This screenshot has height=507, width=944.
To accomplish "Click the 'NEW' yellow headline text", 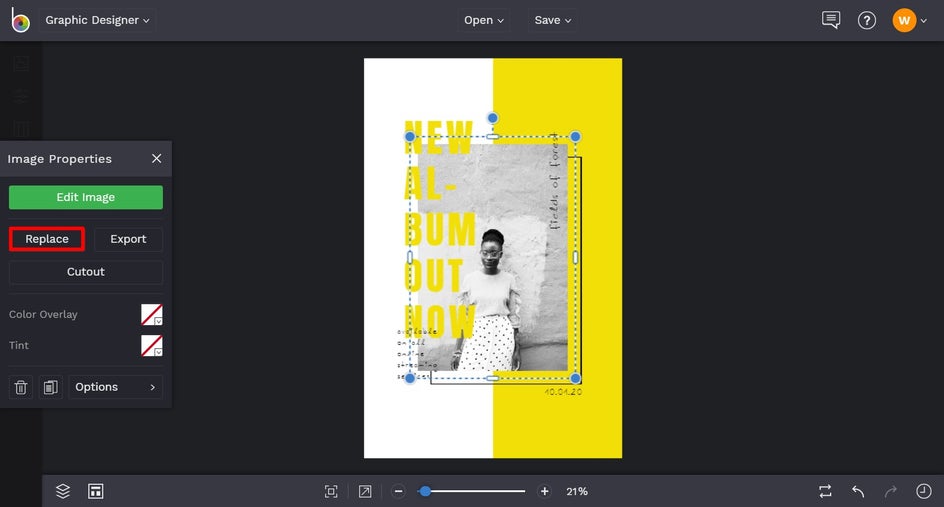I will pos(439,138).
